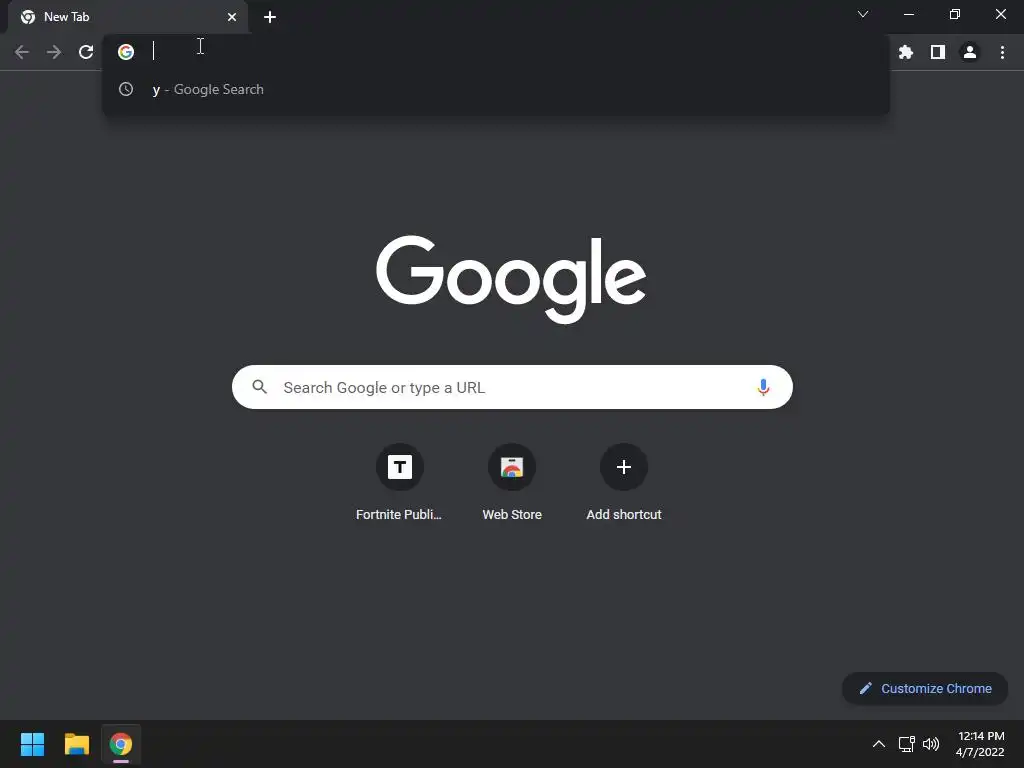Click the Google logo on the page

pyautogui.click(x=511, y=279)
